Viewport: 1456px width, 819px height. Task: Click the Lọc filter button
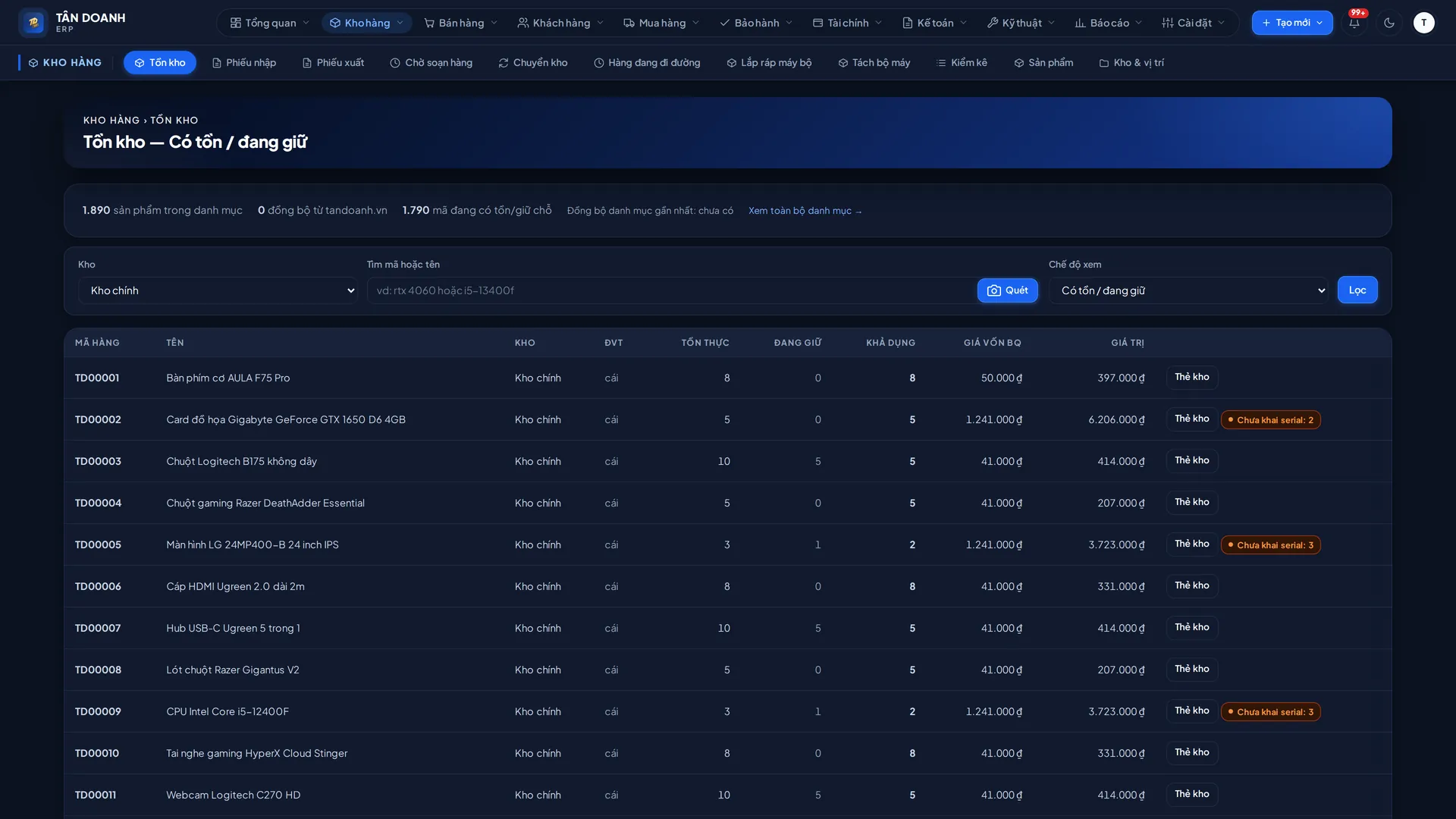click(x=1357, y=290)
